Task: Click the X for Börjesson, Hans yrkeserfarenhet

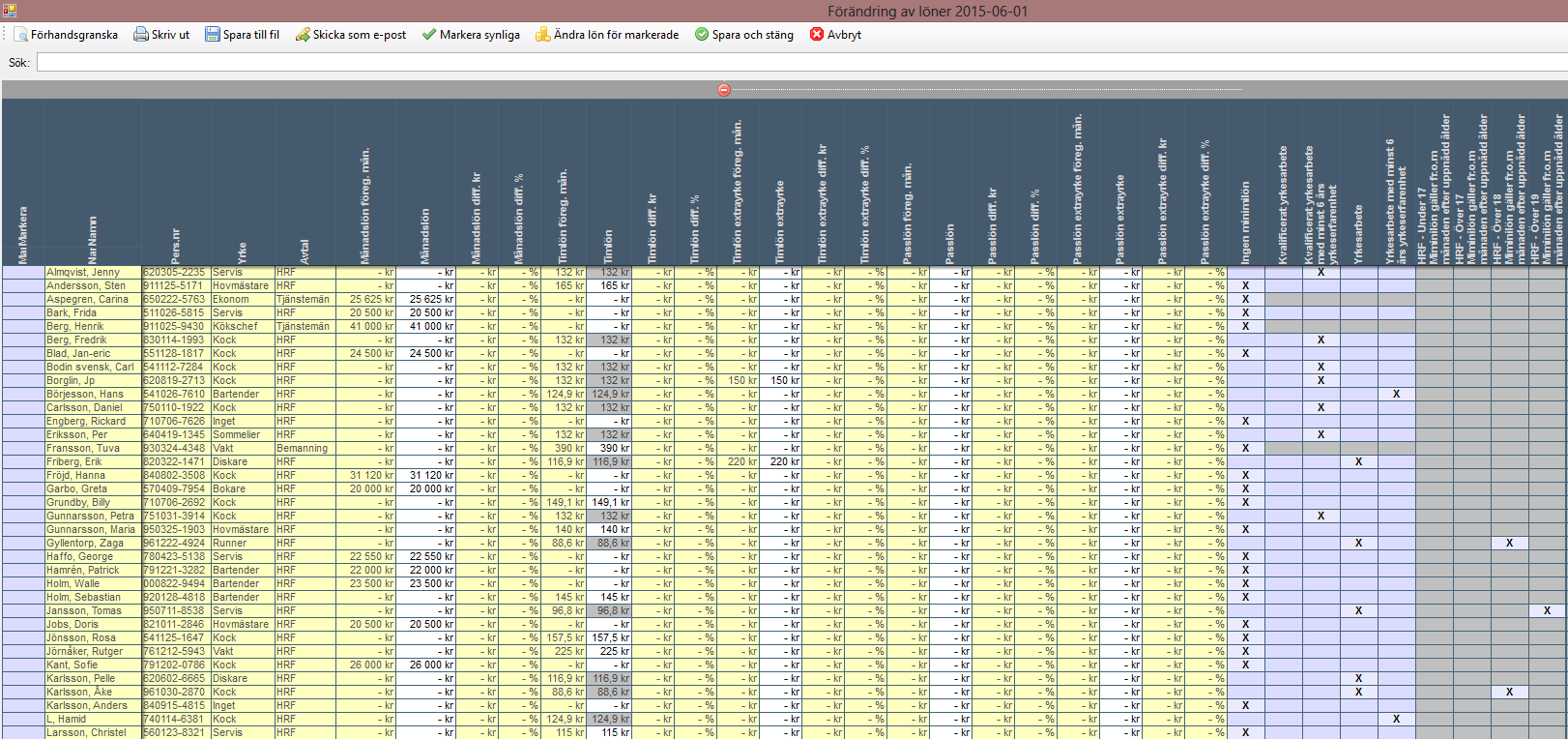Action: point(1396,395)
